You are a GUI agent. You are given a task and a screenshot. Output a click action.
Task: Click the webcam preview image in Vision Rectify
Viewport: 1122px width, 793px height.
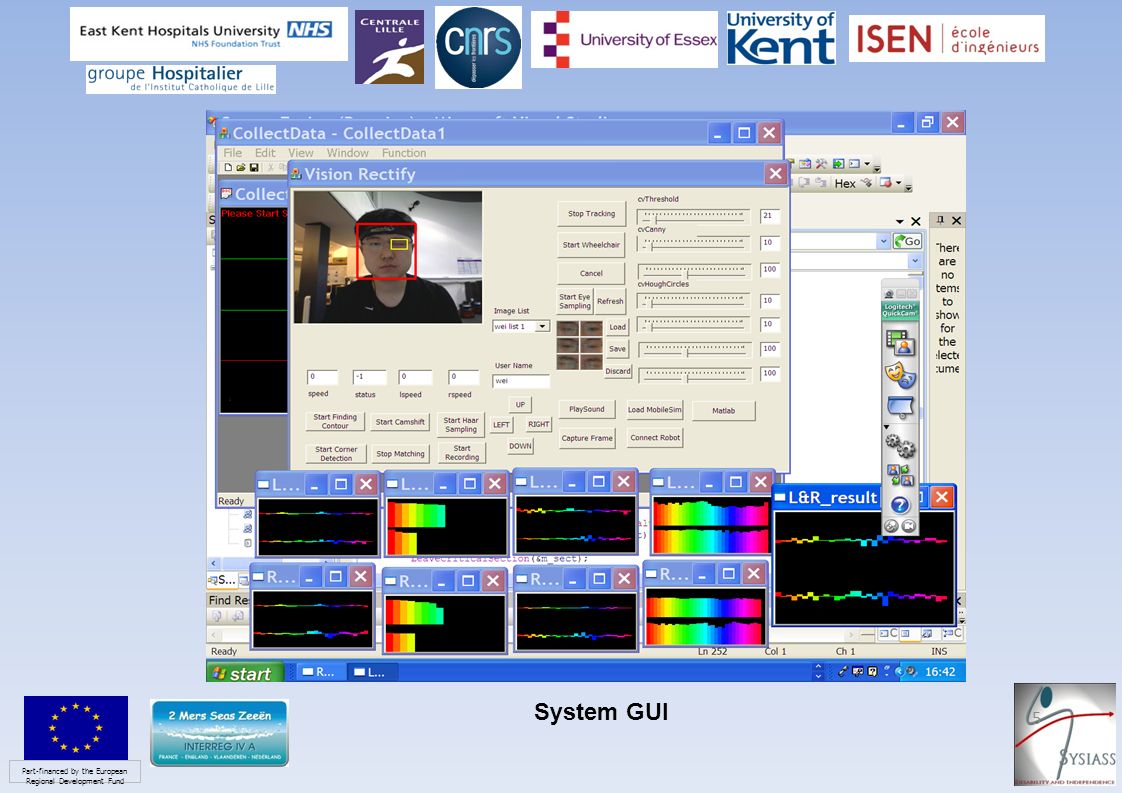point(388,257)
